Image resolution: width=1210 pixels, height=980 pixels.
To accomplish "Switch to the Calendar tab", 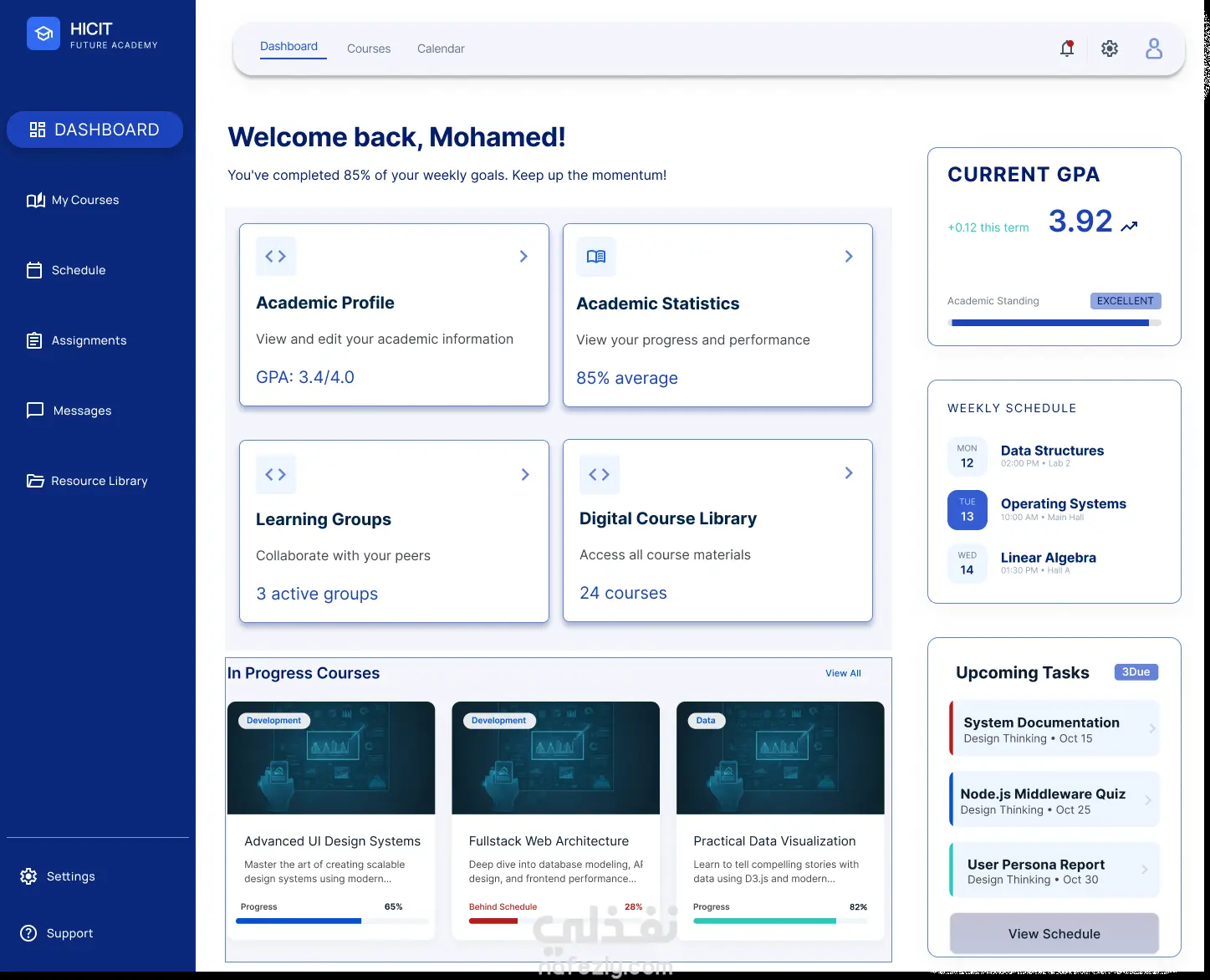I will [441, 48].
